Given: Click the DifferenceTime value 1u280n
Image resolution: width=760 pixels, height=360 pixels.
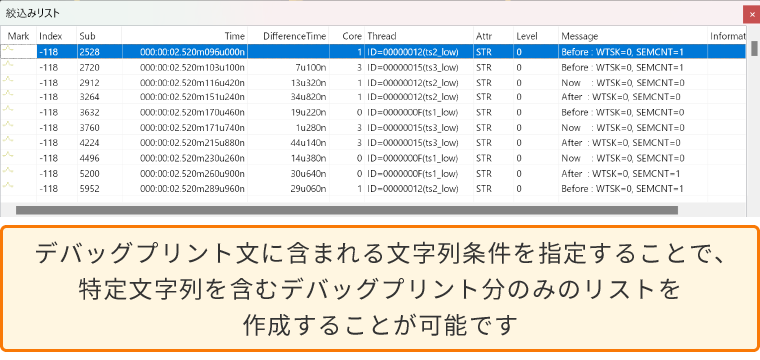Looking at the screenshot, I should 311,127.
